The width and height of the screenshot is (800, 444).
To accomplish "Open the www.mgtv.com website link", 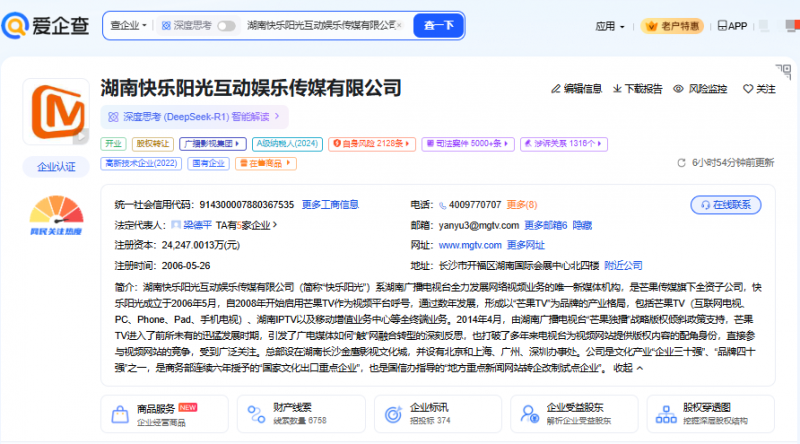I will point(470,245).
